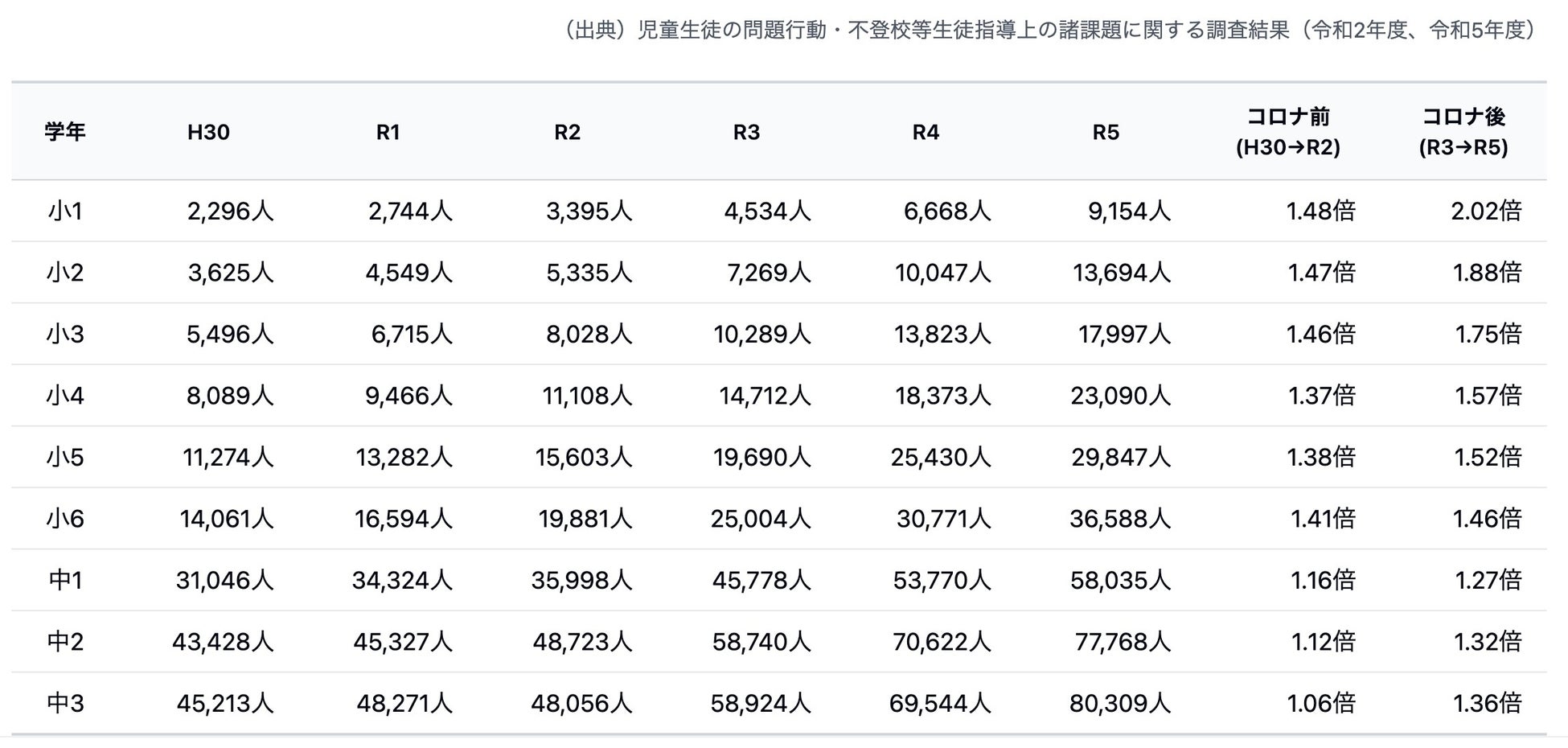1568x748 pixels.
Task: Click the 2,296人 cell
Action: pyautogui.click(x=230, y=211)
